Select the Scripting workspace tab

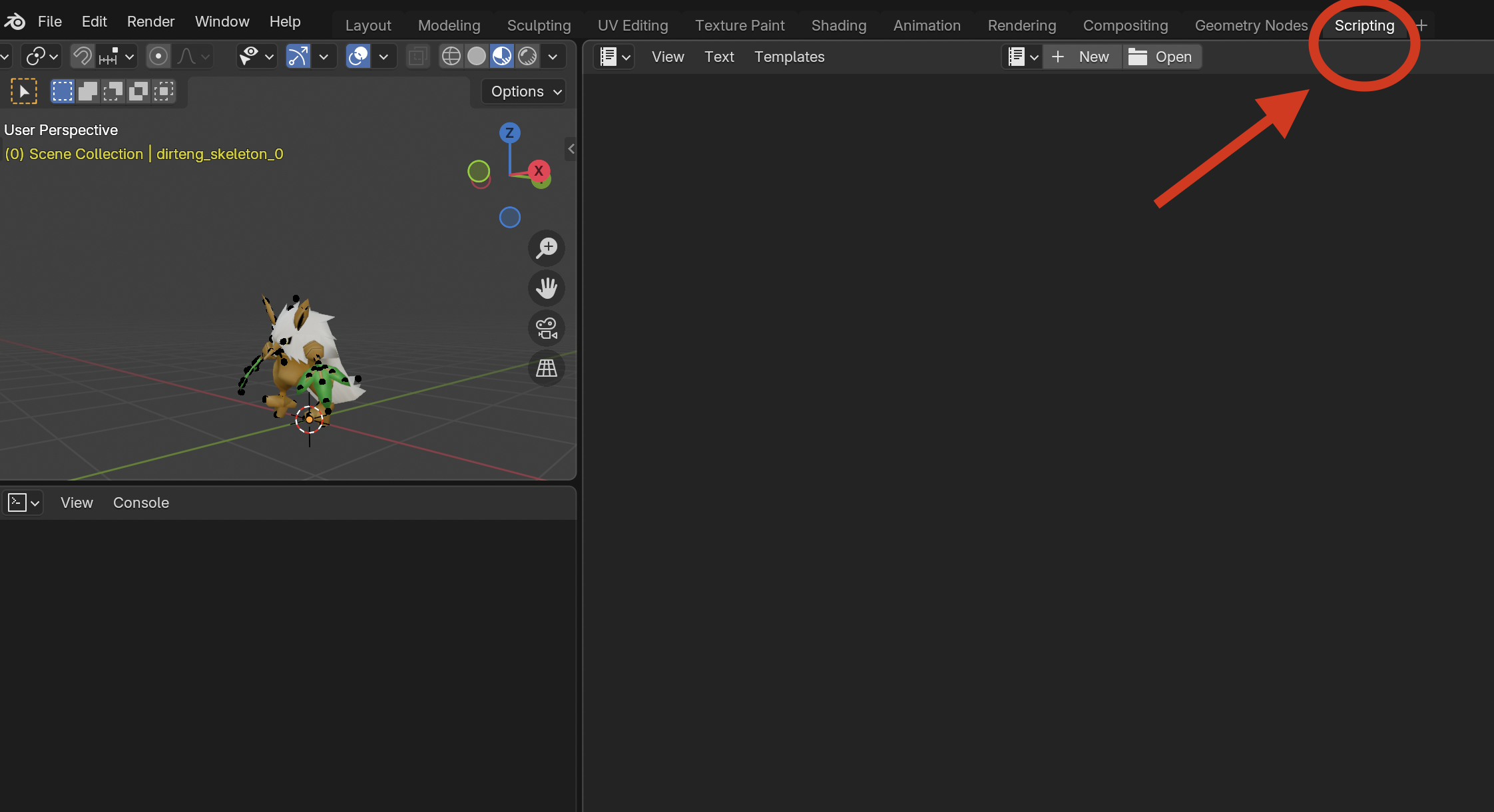(1364, 26)
